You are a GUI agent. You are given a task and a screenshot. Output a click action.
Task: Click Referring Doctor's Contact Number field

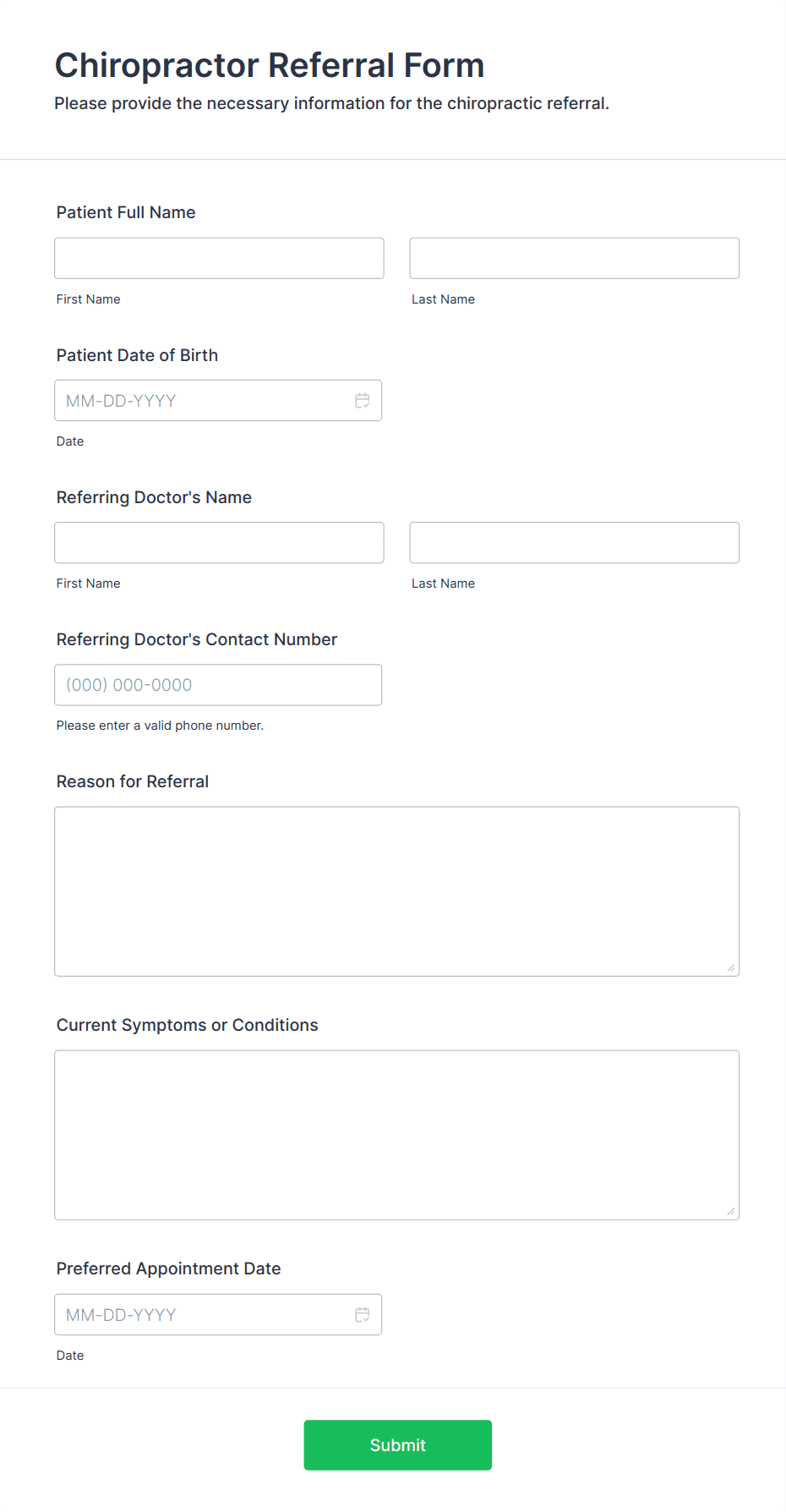tap(218, 685)
